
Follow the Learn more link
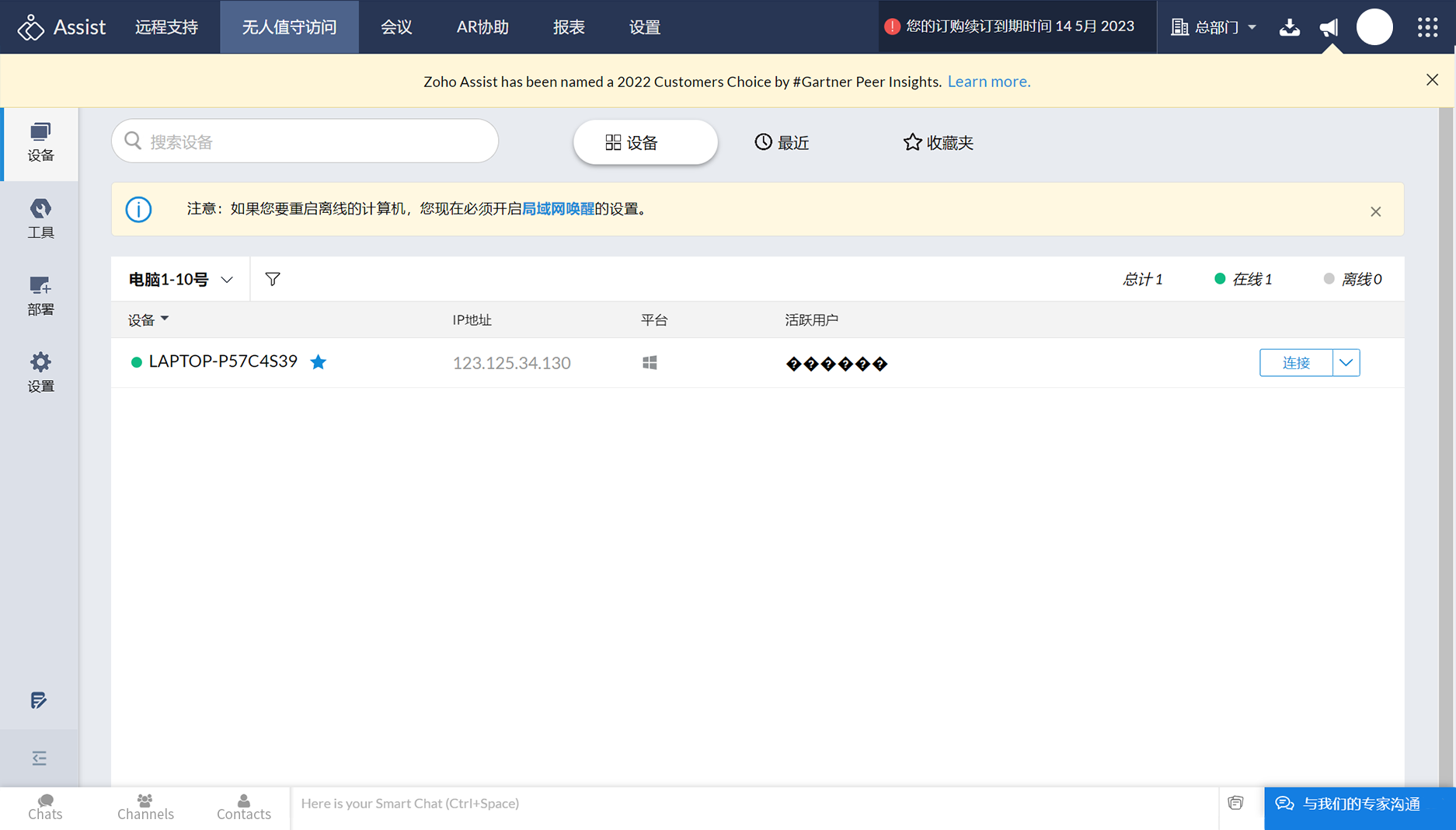(988, 82)
